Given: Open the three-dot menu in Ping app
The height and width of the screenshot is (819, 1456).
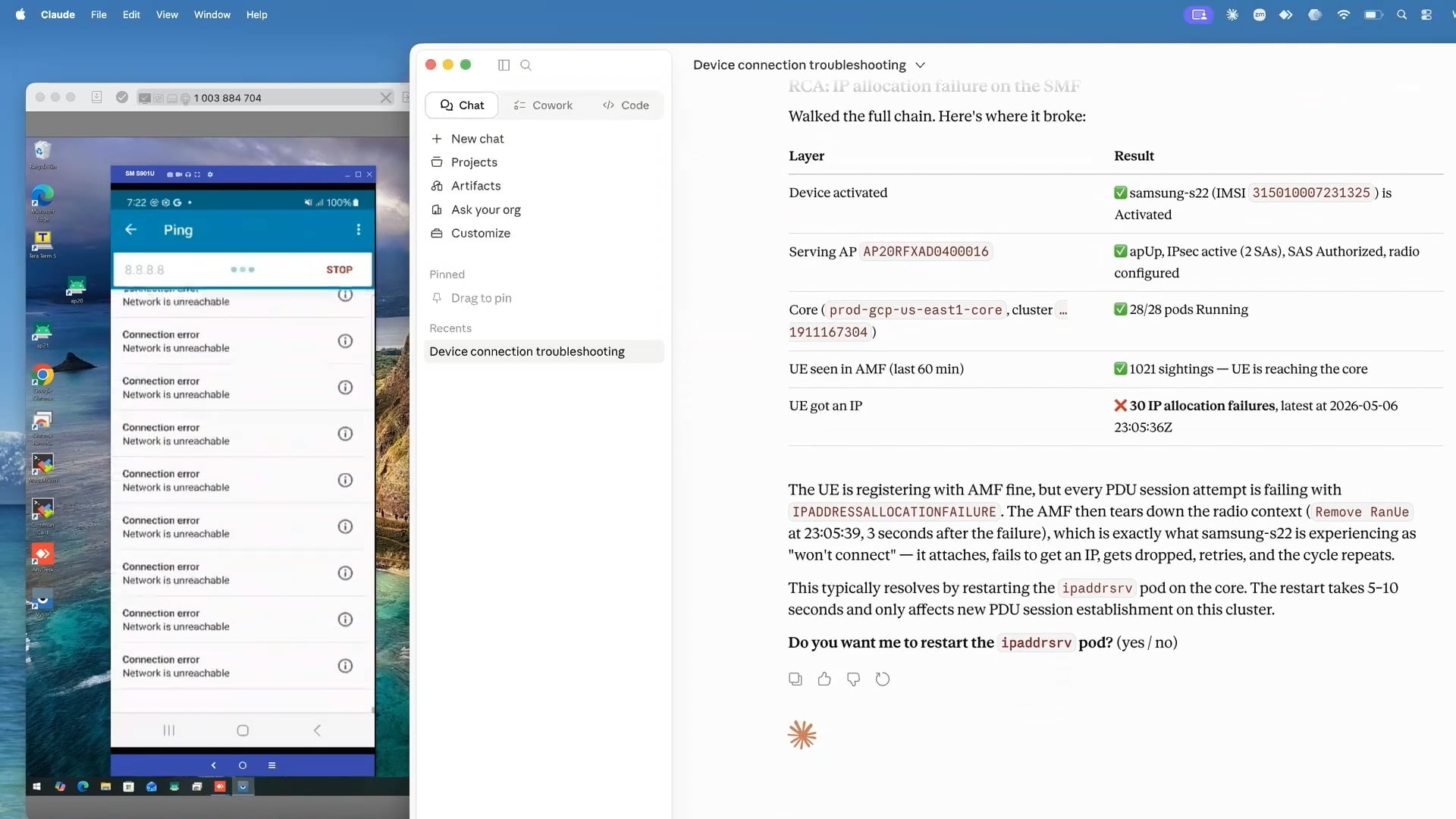Looking at the screenshot, I should pyautogui.click(x=359, y=229).
